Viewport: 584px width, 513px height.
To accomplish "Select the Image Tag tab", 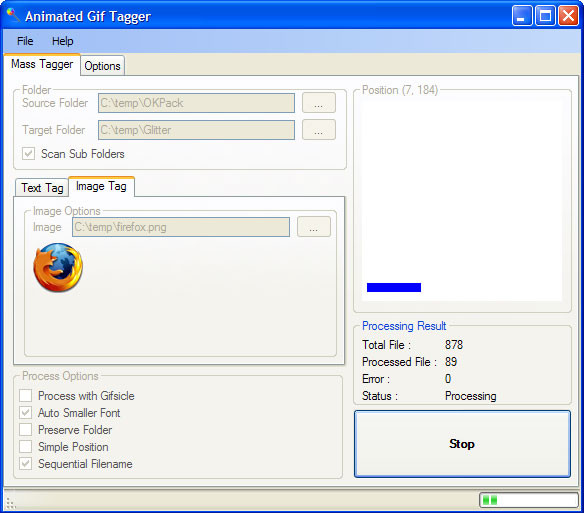I will click(101, 186).
